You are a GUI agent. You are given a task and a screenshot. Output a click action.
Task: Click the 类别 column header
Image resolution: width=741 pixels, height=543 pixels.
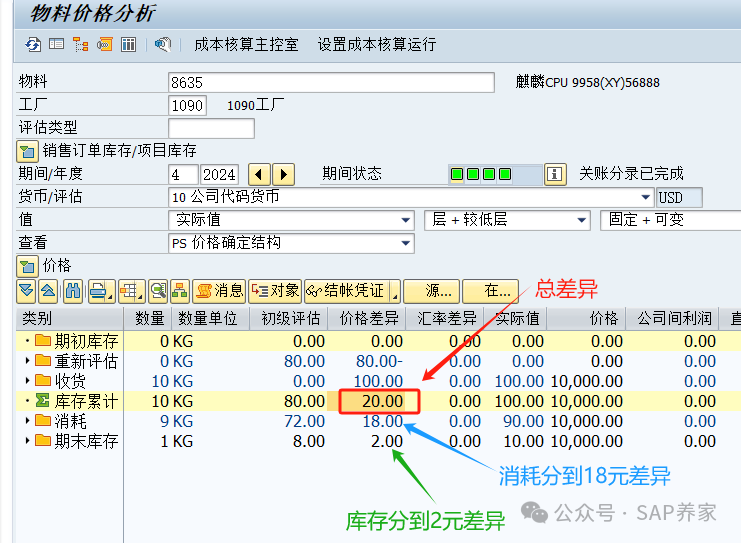pos(70,318)
